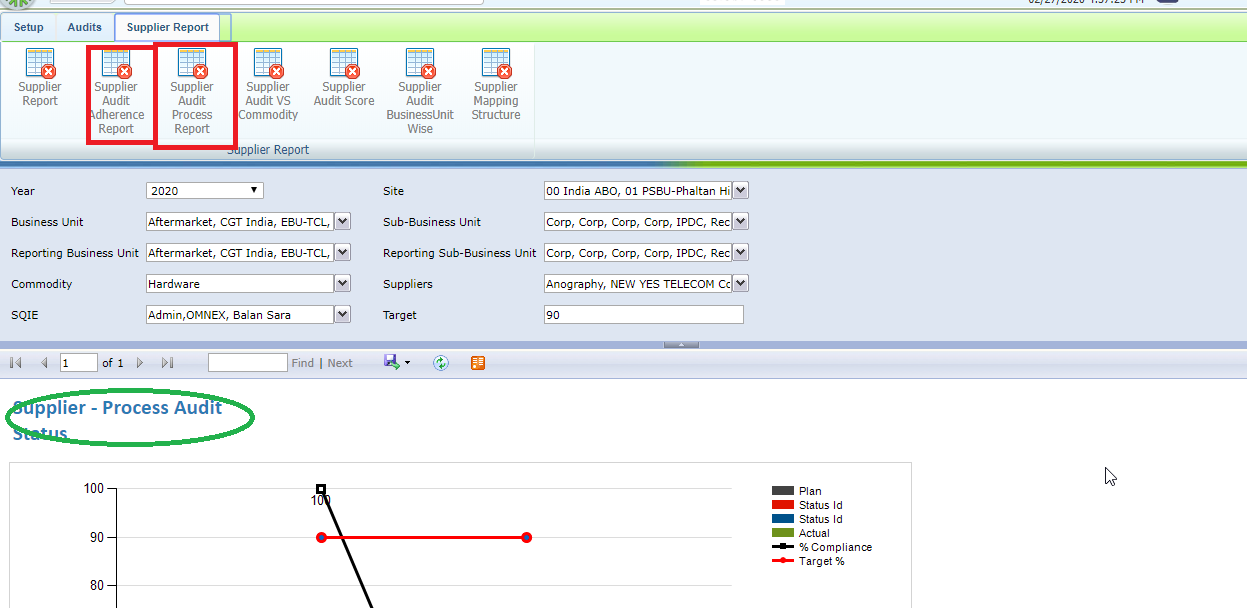Click the blue Status Id legend swatch
1247x608 pixels.
click(x=783, y=519)
